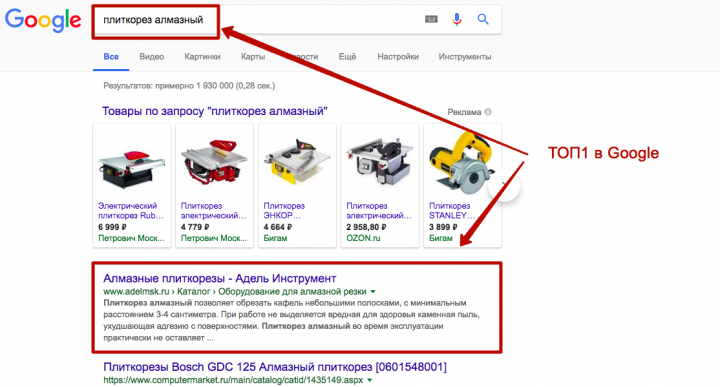This screenshot has width=720, height=387.
Task: Open Алмазные плиткорезы - Адель Инструмент result
Action: (x=219, y=278)
